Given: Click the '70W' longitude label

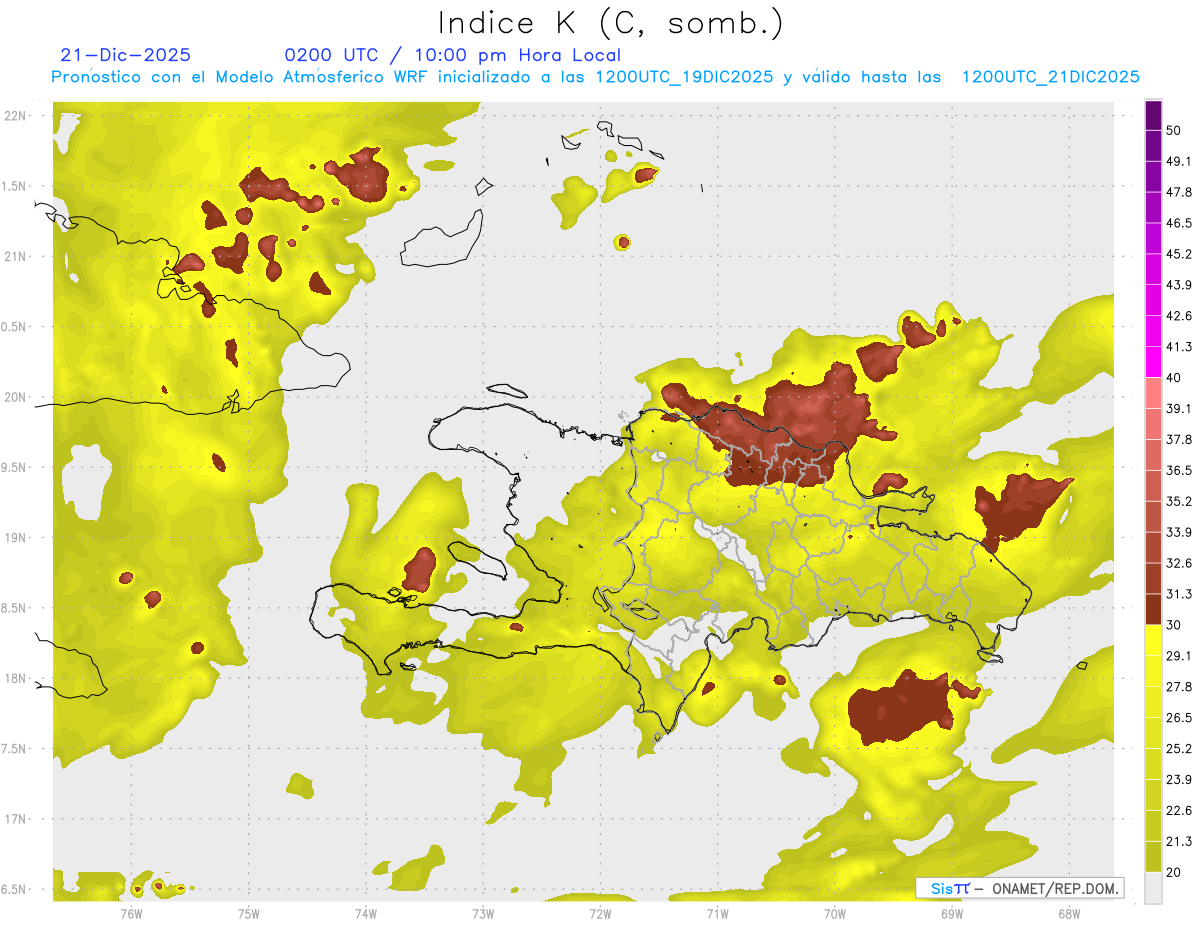Looking at the screenshot, I should tap(834, 913).
